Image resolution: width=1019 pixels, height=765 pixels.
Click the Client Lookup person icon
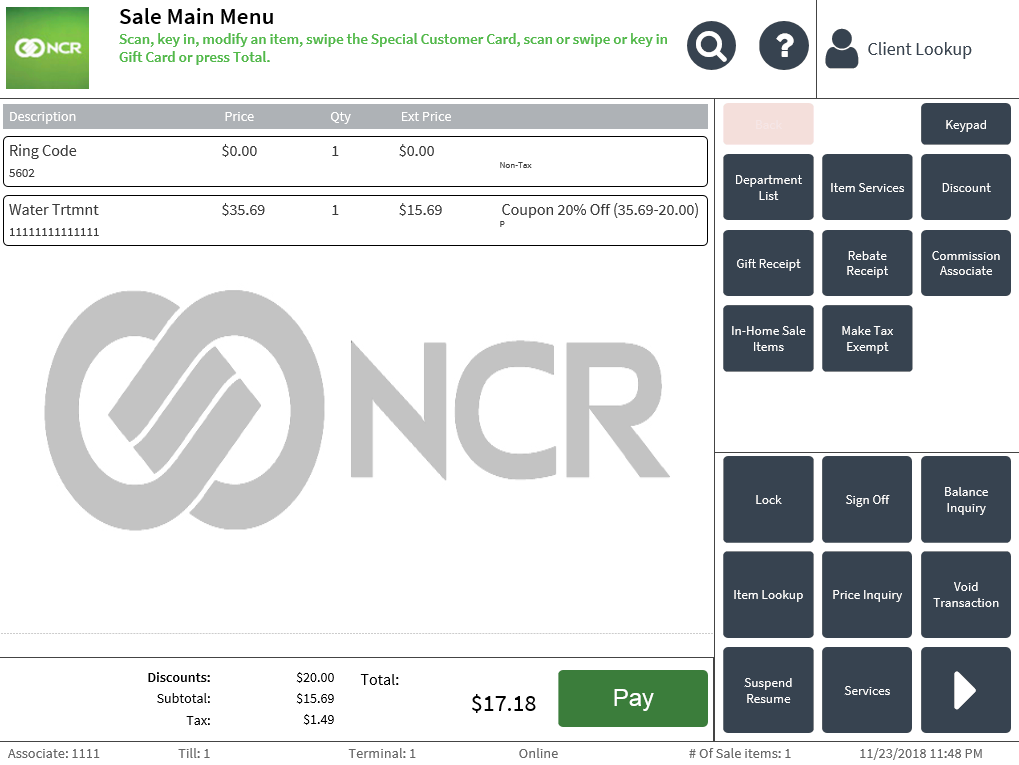(x=842, y=49)
